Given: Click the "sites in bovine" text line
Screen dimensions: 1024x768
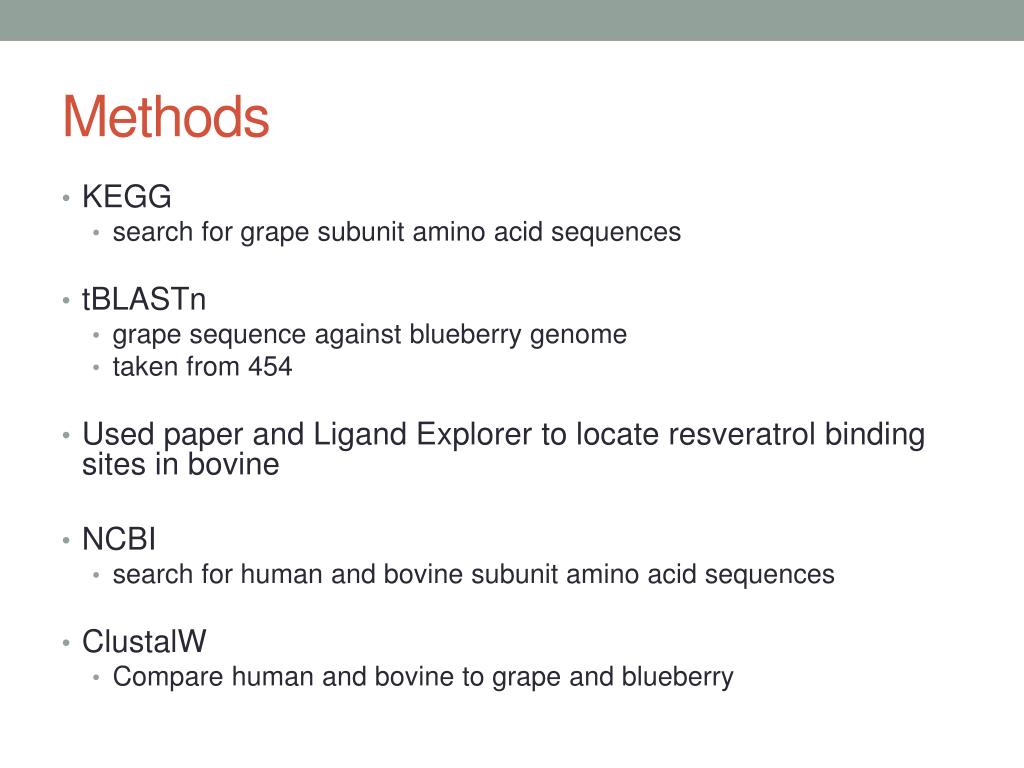Looking at the screenshot, I should [180, 465].
